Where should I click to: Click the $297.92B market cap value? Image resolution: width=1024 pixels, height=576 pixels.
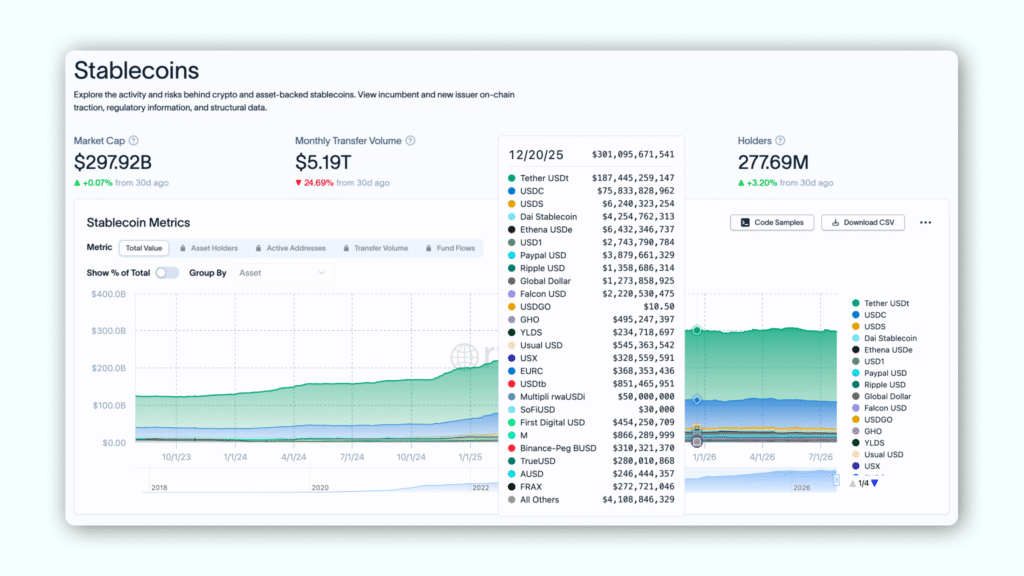[x=112, y=162]
